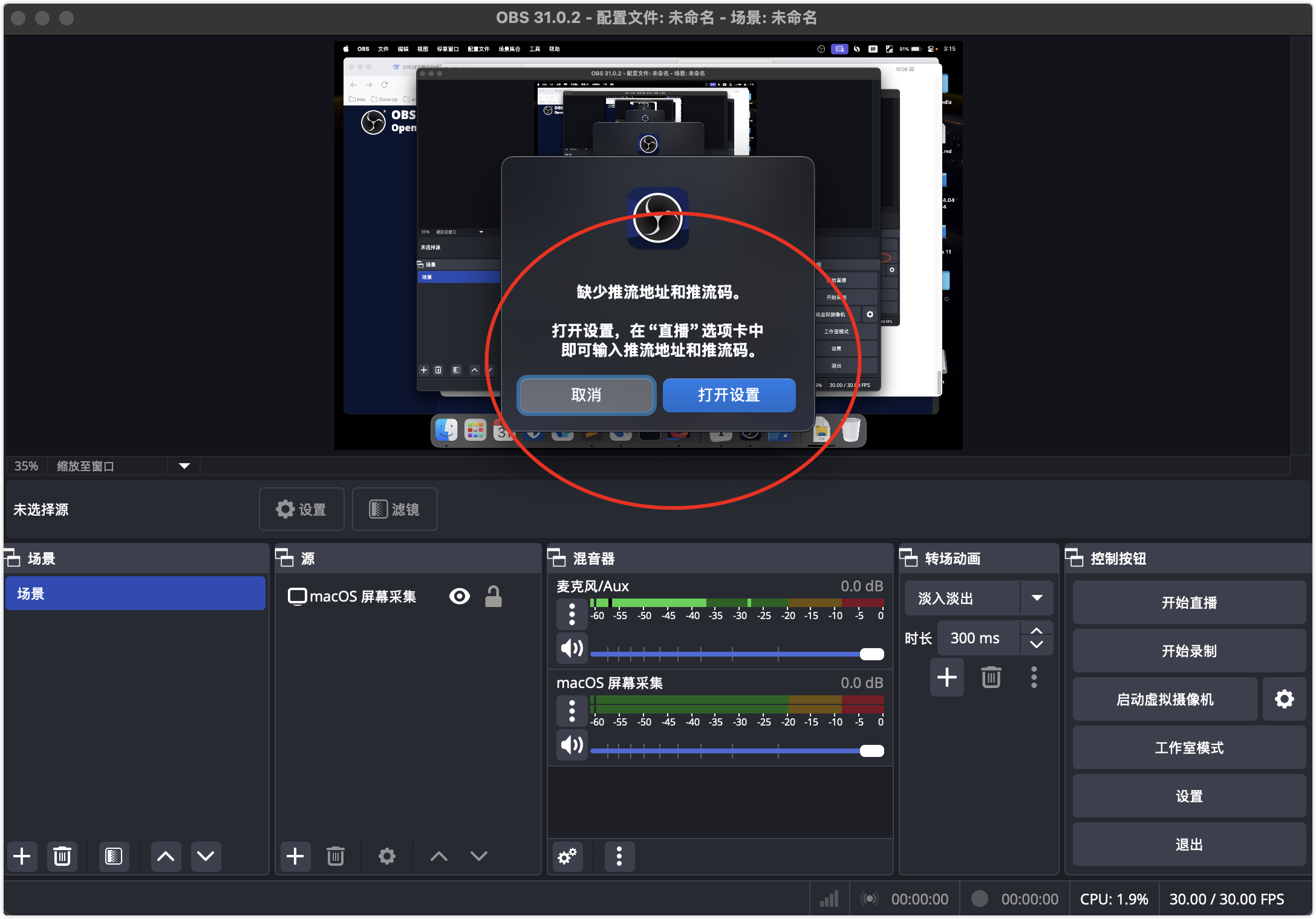Click the 混音器 panel dock icon
The image size is (1316, 919).
point(557,558)
